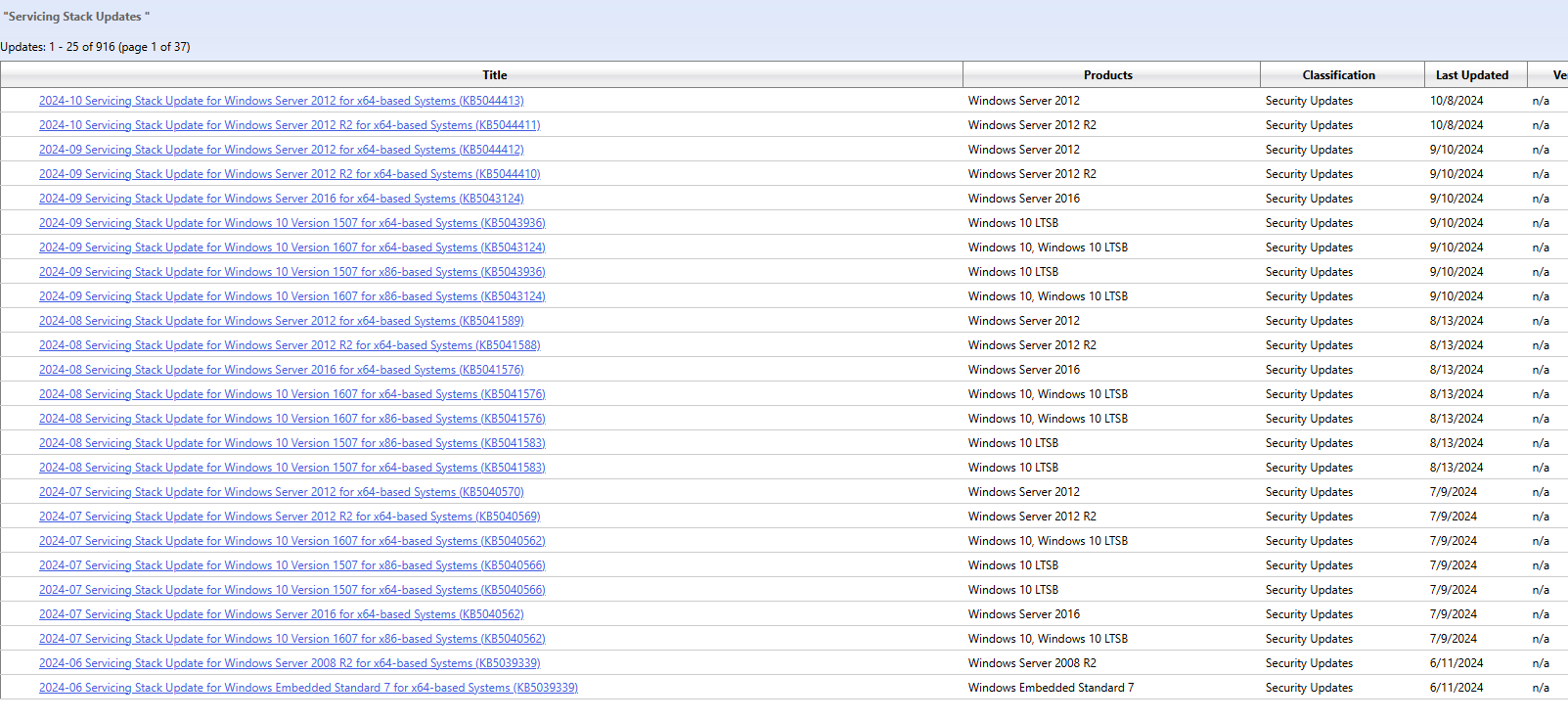Open 2024-08 Windows 10 1607 x64 KB5041576 link
The image size is (1568, 720).
(x=292, y=394)
